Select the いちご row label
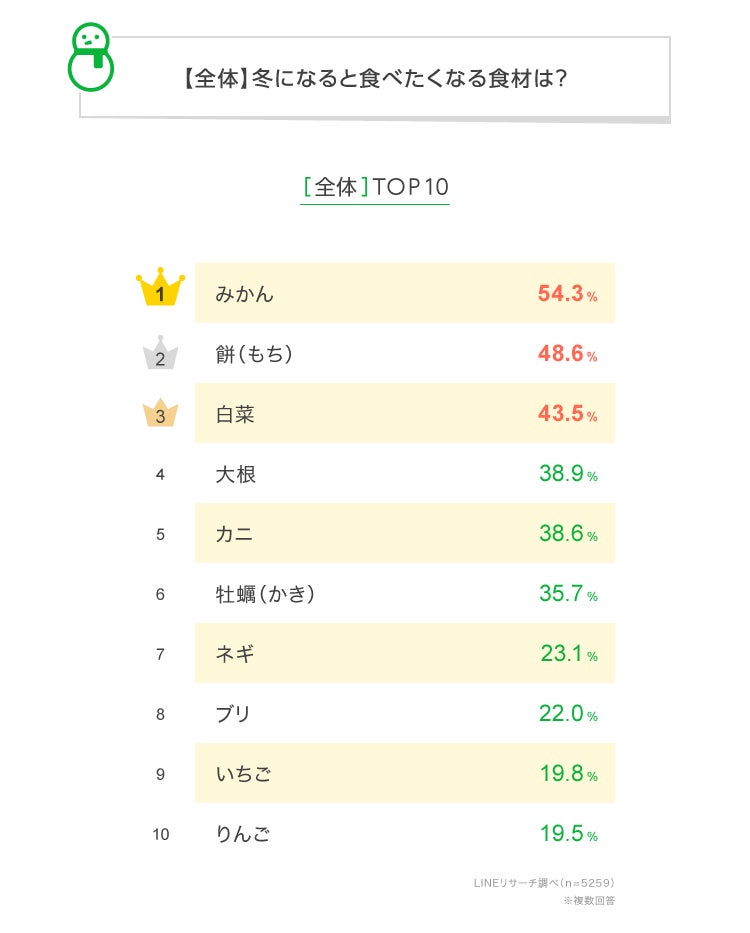Image resolution: width=750 pixels, height=933 pixels. 244,774
